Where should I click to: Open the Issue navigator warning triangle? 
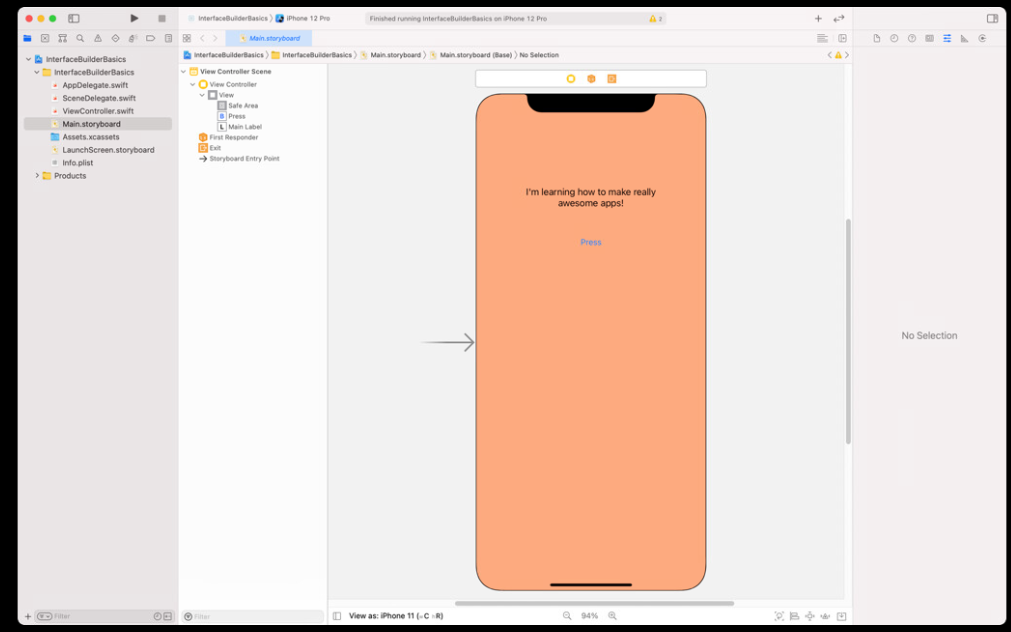coord(98,39)
